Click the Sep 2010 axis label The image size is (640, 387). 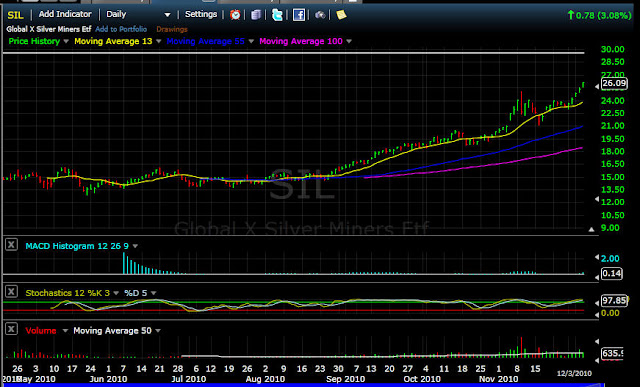tap(345, 379)
